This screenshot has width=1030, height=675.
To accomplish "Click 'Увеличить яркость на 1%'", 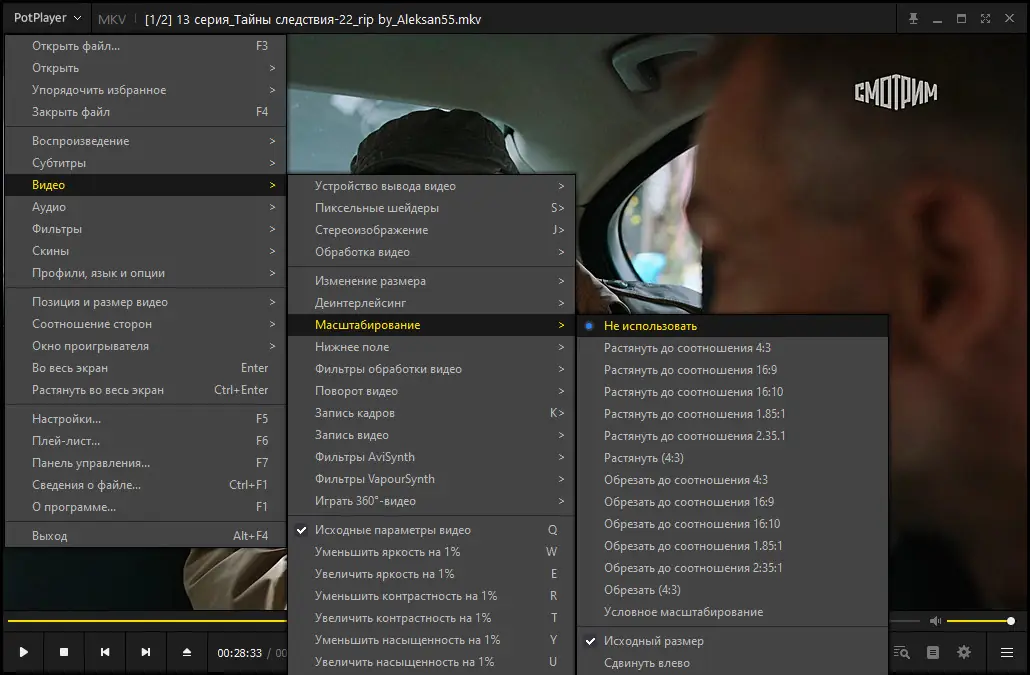I will pos(384,574).
